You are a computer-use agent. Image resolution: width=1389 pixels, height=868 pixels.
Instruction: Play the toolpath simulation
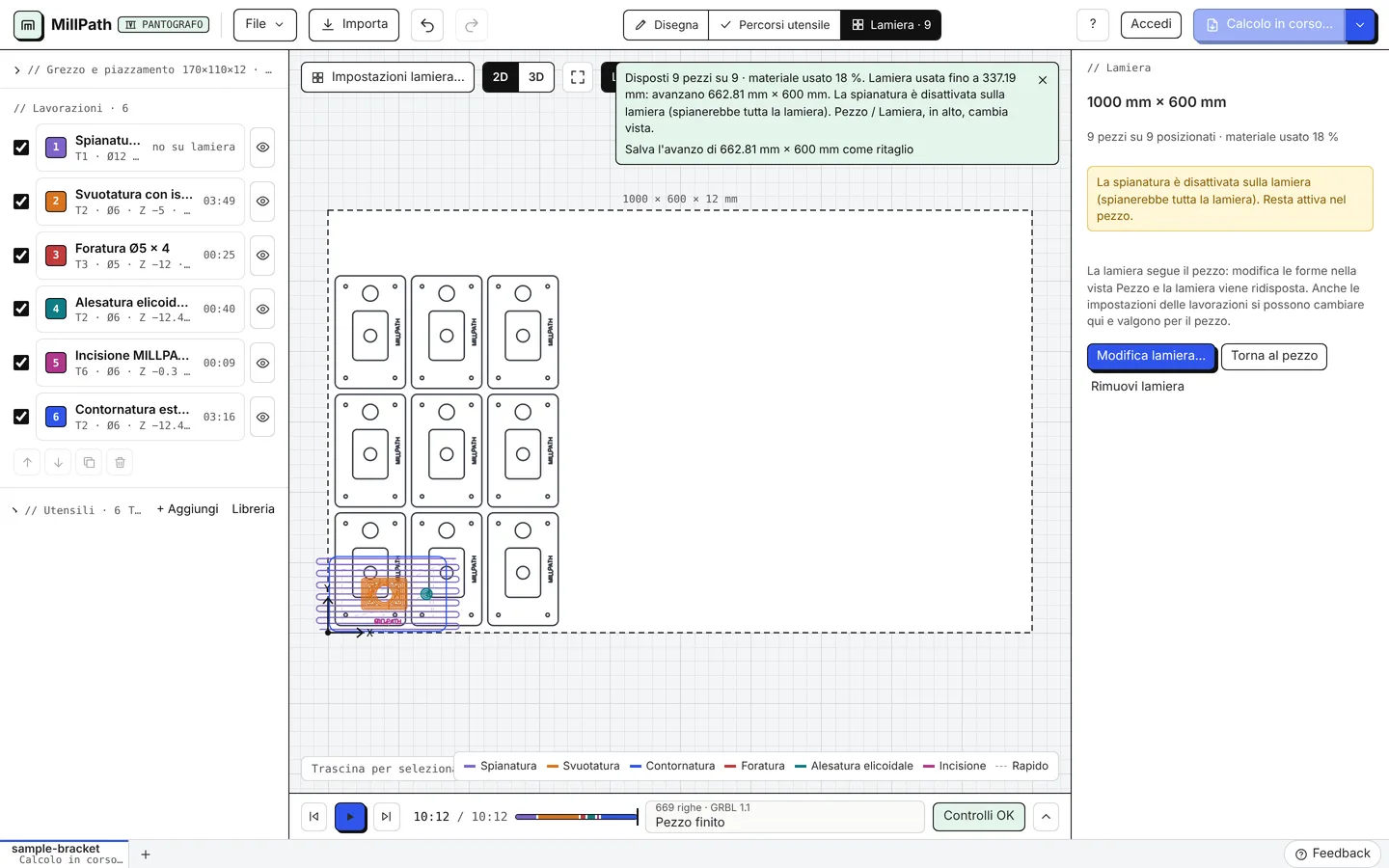coord(350,817)
